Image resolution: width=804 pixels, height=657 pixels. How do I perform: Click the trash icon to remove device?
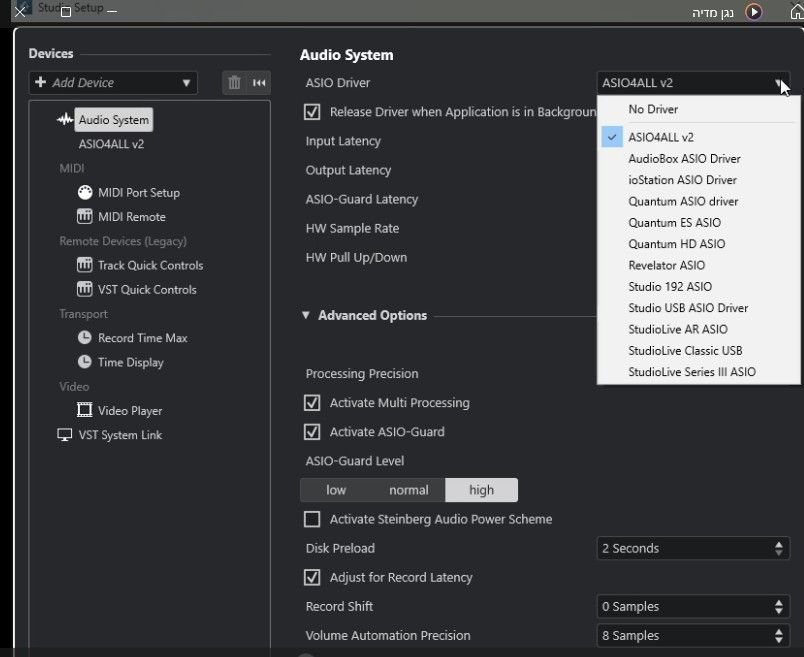(x=234, y=83)
